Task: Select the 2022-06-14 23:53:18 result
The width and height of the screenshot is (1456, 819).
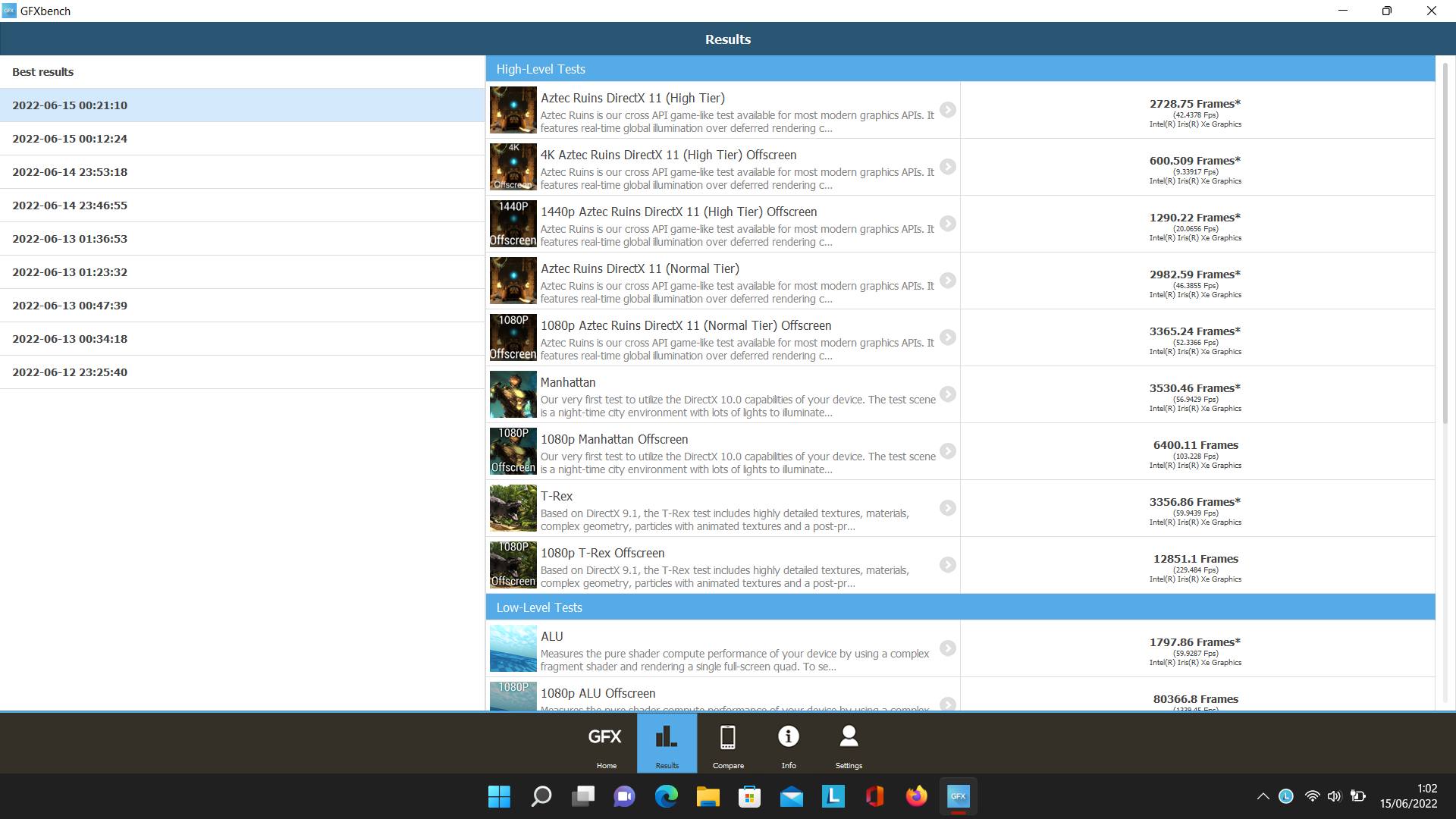Action: (243, 172)
